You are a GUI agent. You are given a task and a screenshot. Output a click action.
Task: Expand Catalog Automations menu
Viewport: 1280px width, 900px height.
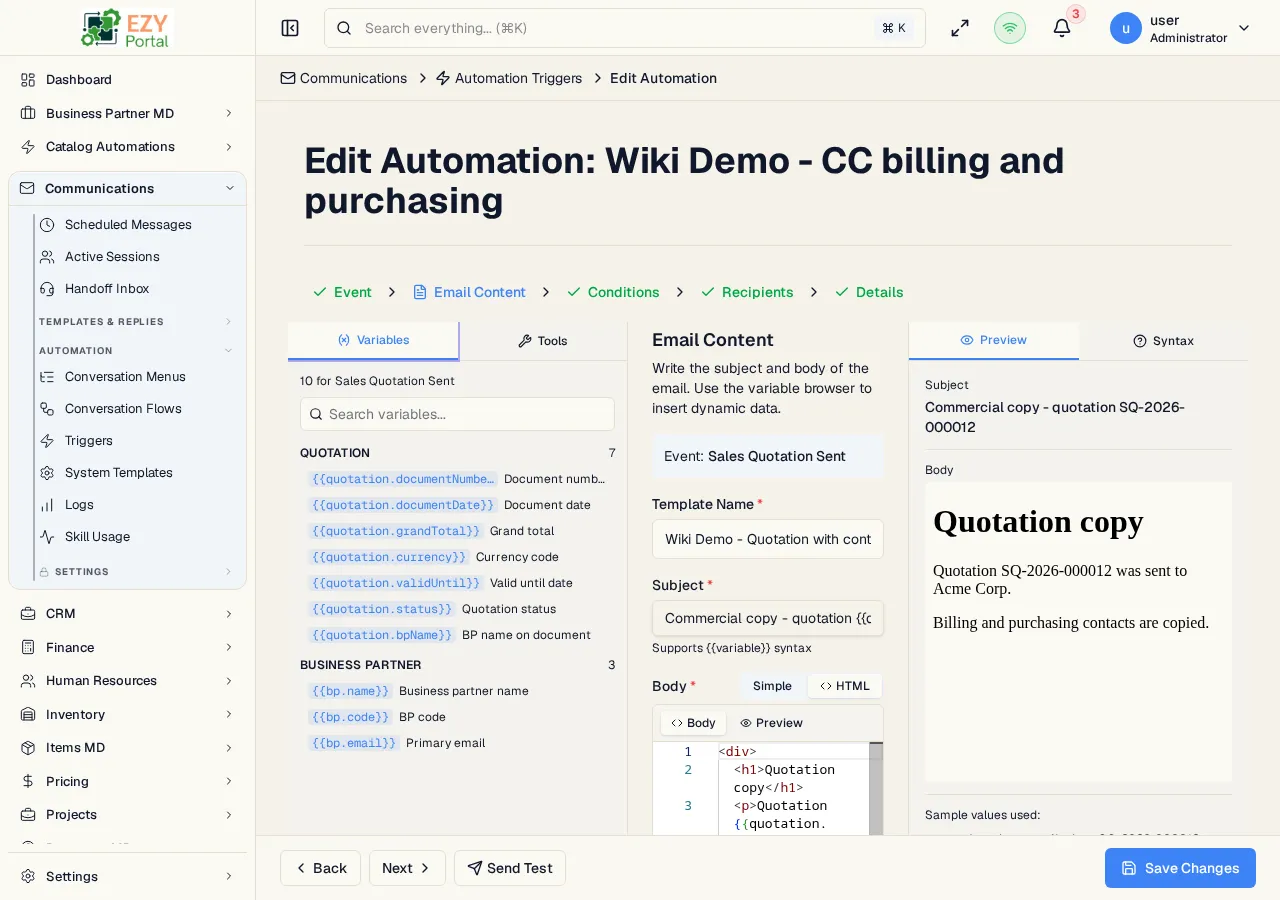click(128, 147)
